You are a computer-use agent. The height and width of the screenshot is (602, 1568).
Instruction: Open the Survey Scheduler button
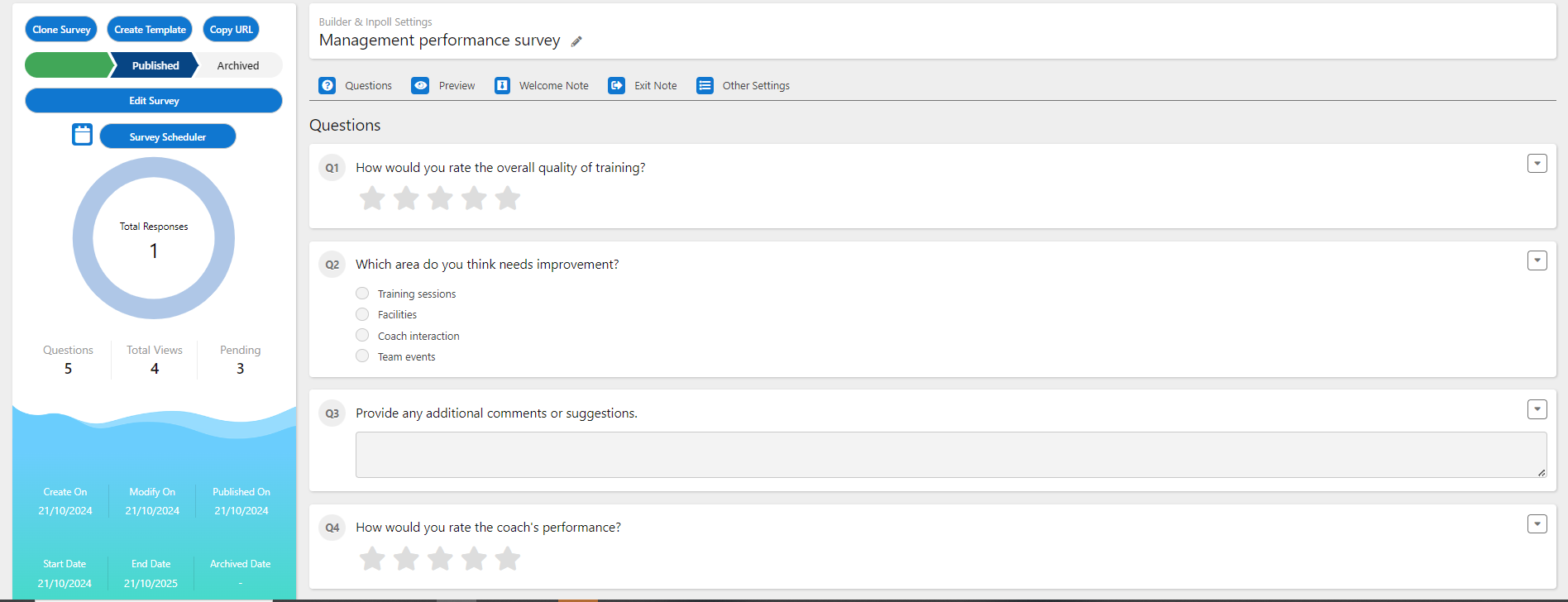(x=168, y=137)
